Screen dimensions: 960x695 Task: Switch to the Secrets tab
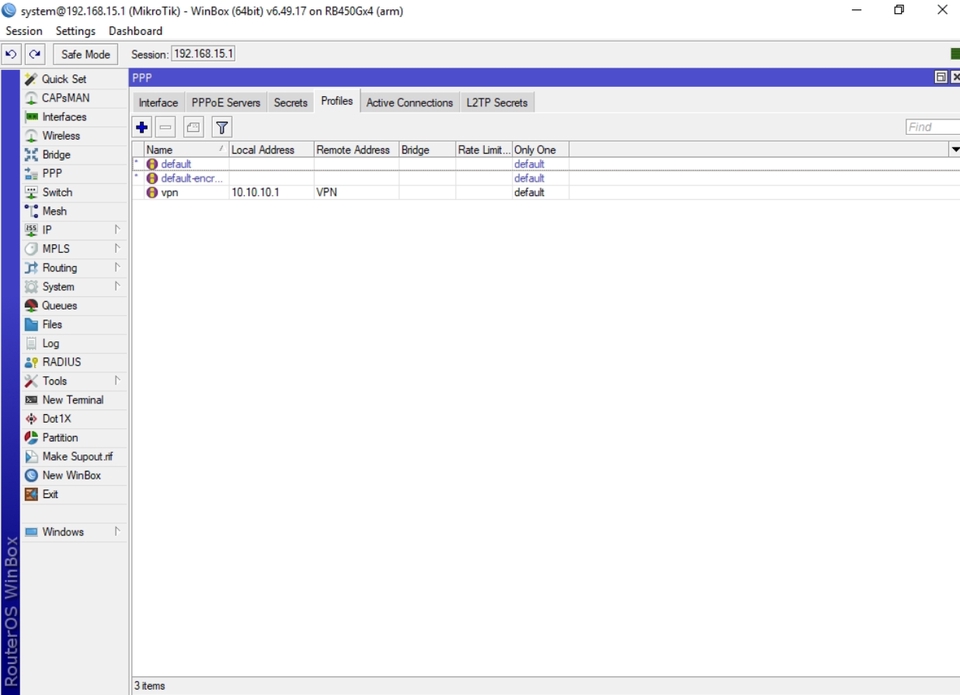(290, 103)
